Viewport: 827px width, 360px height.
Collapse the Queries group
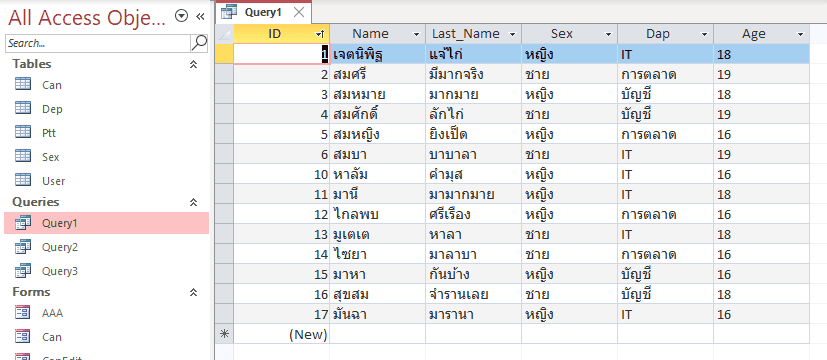194,202
